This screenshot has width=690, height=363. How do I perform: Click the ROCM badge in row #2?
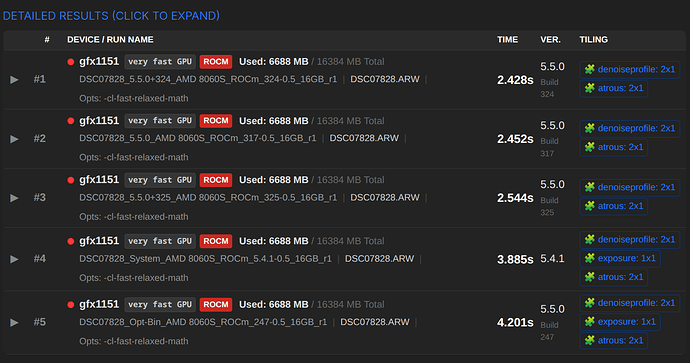[x=216, y=121]
